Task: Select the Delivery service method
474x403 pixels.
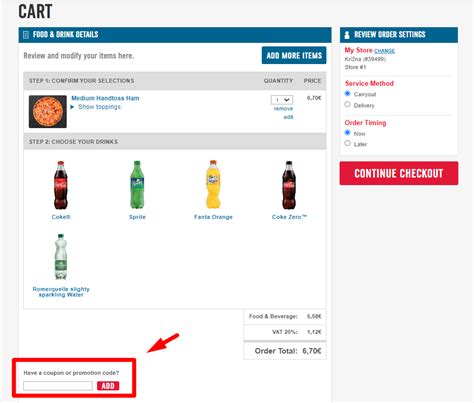Action: point(347,105)
